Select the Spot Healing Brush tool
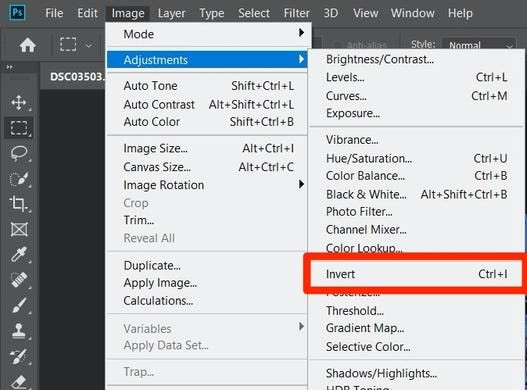Viewport: 527px width, 390px height. tap(19, 280)
